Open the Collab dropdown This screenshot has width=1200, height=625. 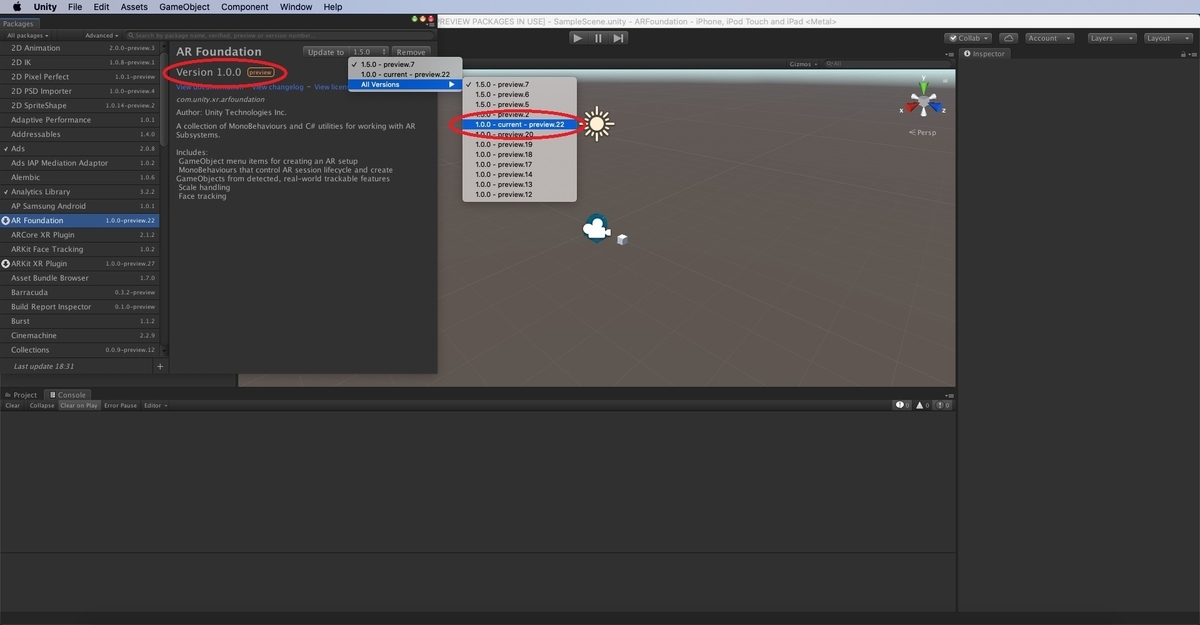(x=968, y=38)
